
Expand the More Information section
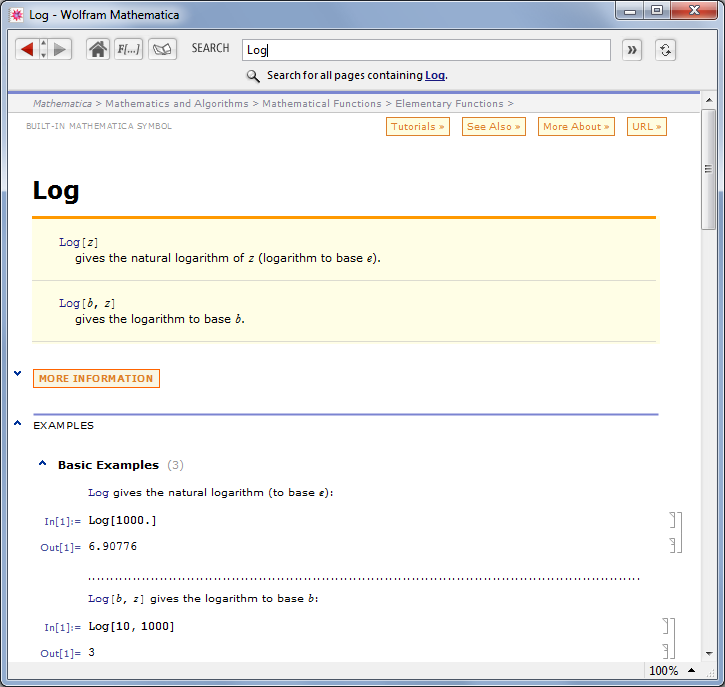(96, 378)
